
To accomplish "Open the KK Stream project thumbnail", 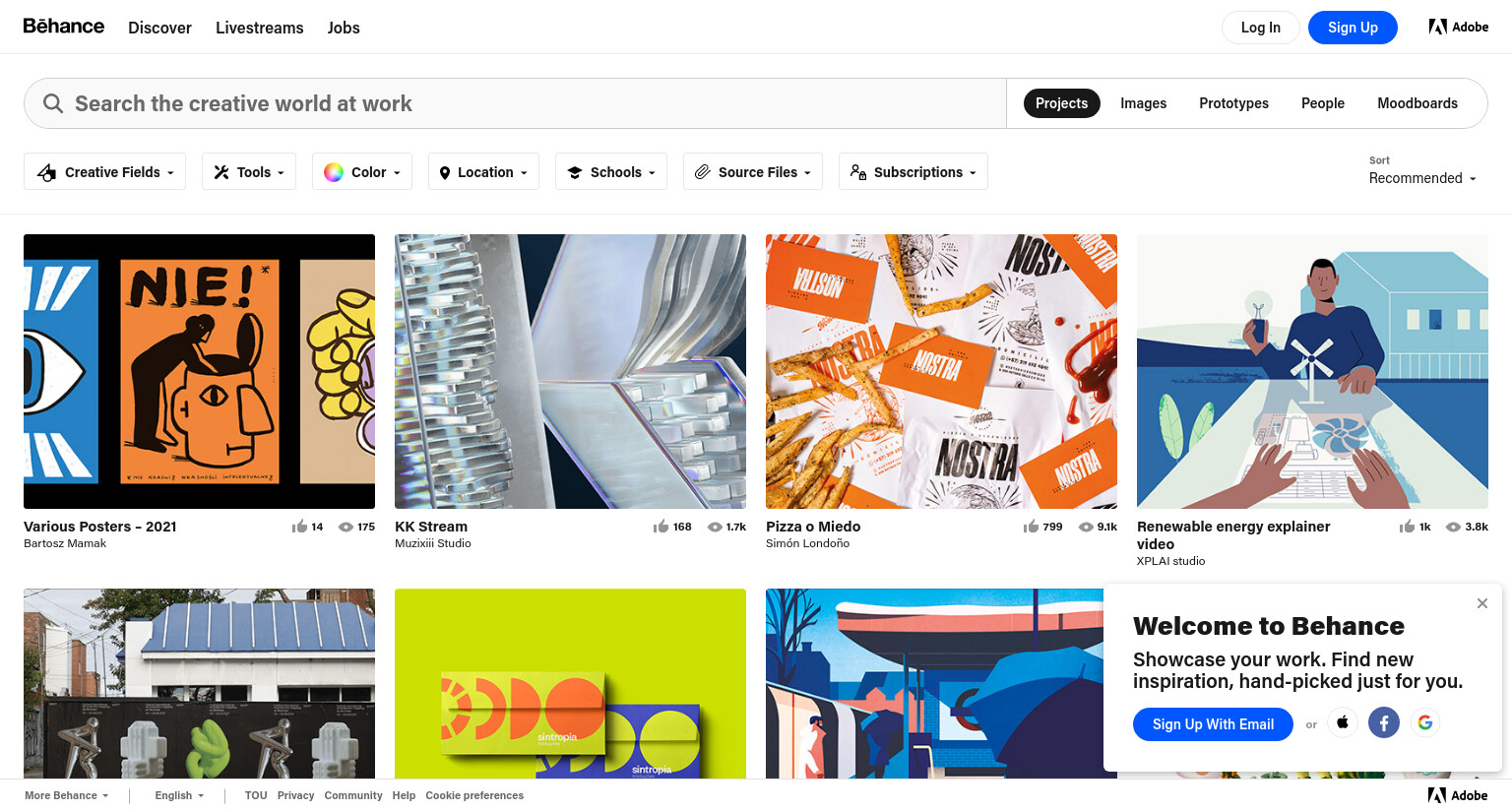I will click(570, 371).
